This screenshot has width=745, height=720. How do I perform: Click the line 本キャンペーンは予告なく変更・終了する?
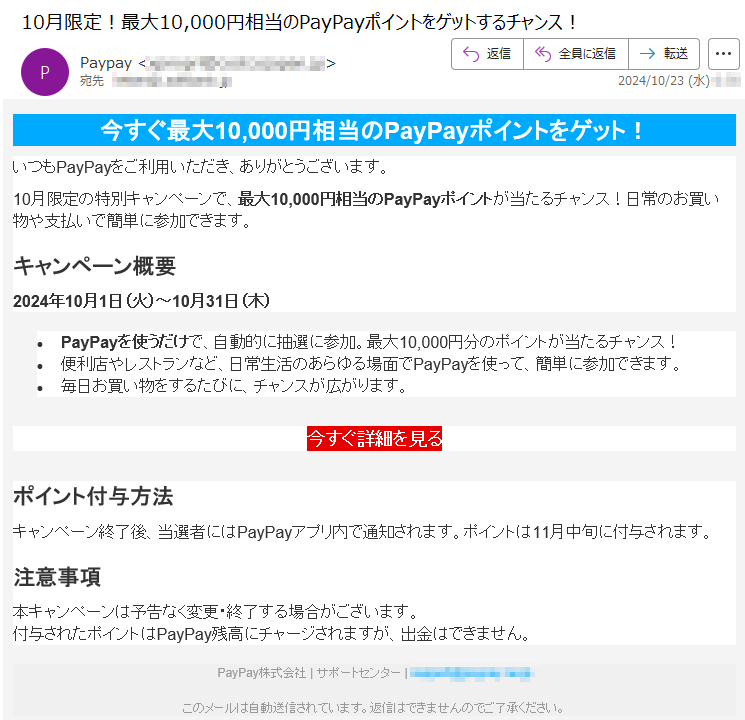point(215,611)
